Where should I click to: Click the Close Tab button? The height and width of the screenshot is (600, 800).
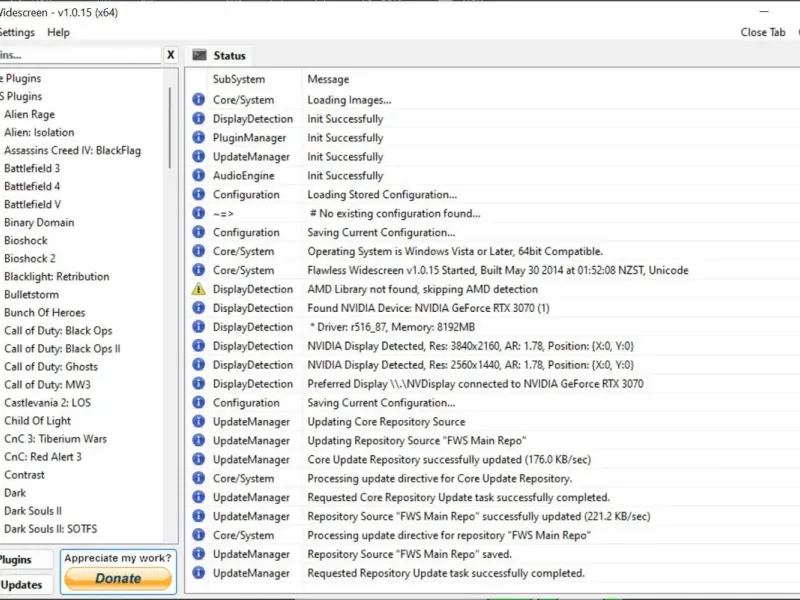763,32
